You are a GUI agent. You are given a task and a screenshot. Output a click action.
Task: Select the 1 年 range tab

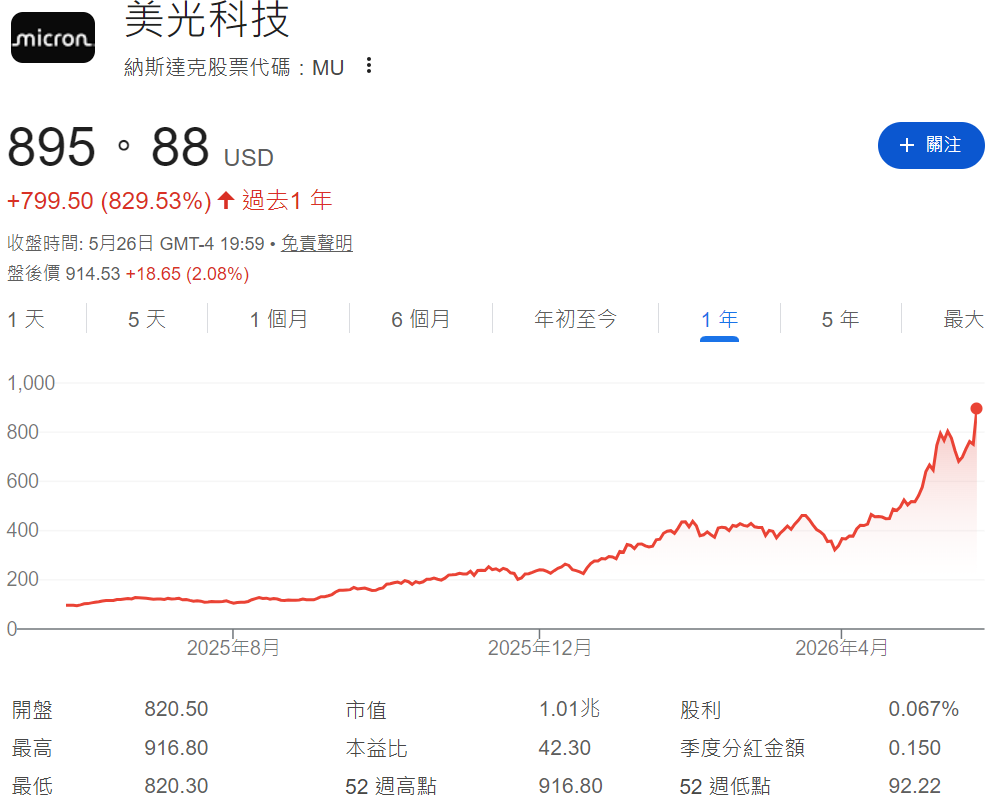pyautogui.click(x=720, y=319)
